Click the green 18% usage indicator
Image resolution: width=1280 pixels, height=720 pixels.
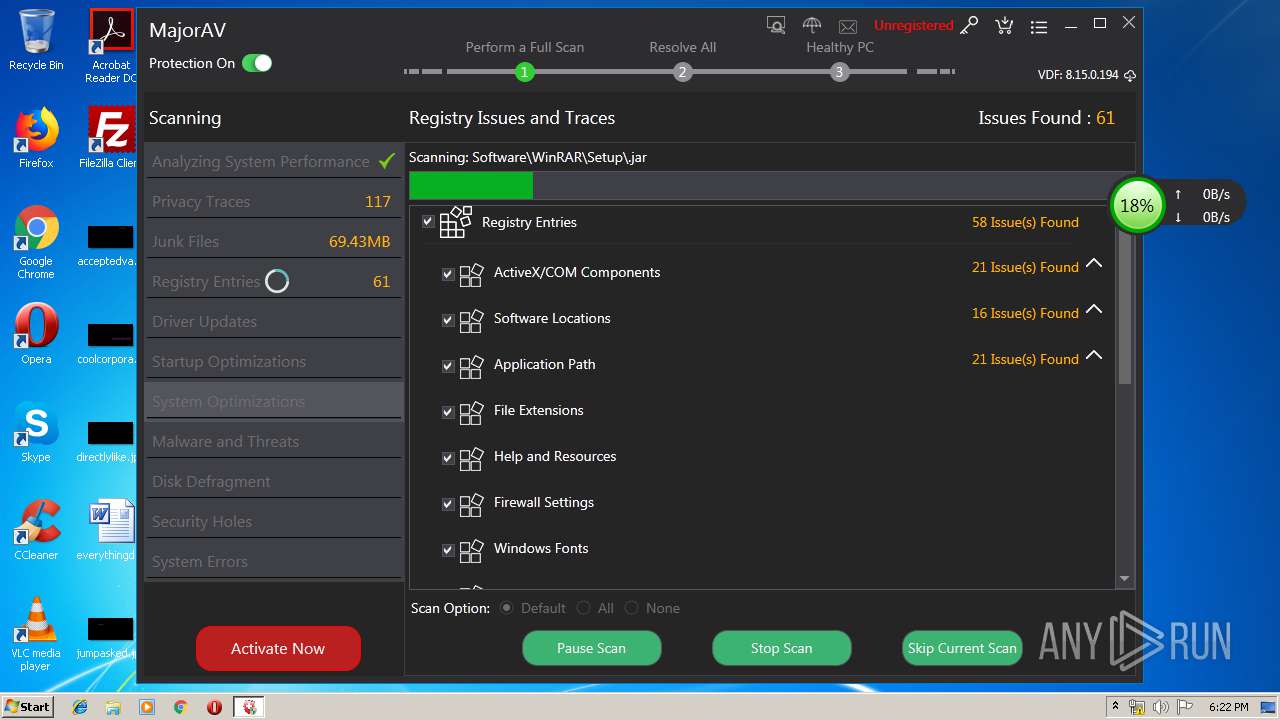(x=1137, y=205)
